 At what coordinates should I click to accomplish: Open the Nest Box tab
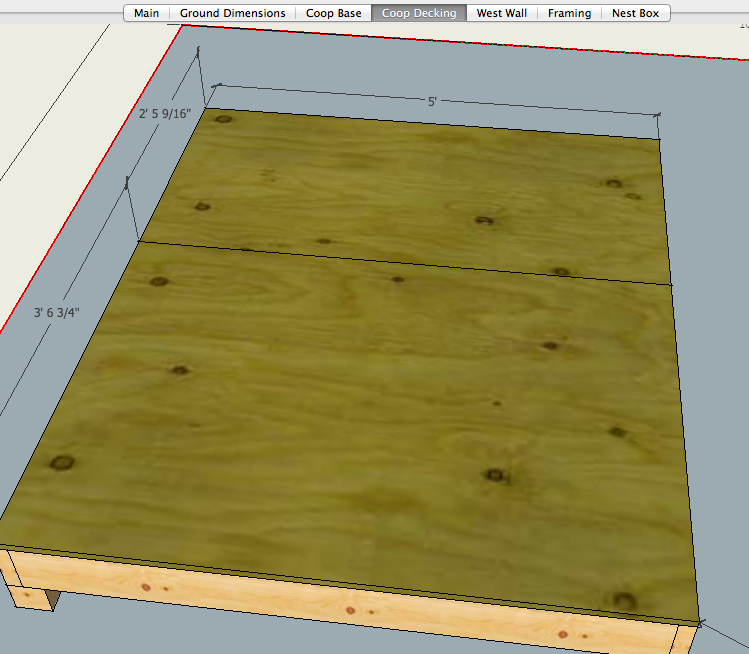635,13
